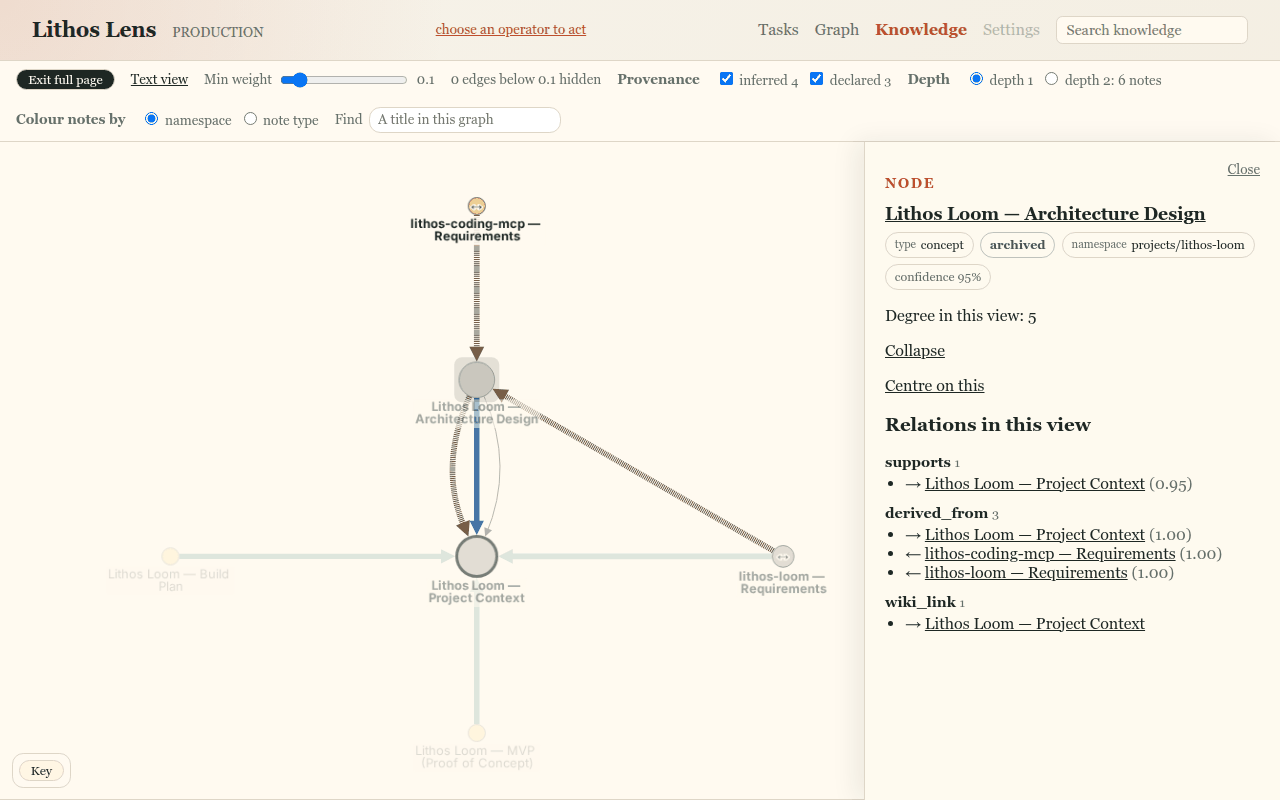The height and width of the screenshot is (800, 1280).
Task: Click the 'Centre on this' link
Action: tap(935, 386)
